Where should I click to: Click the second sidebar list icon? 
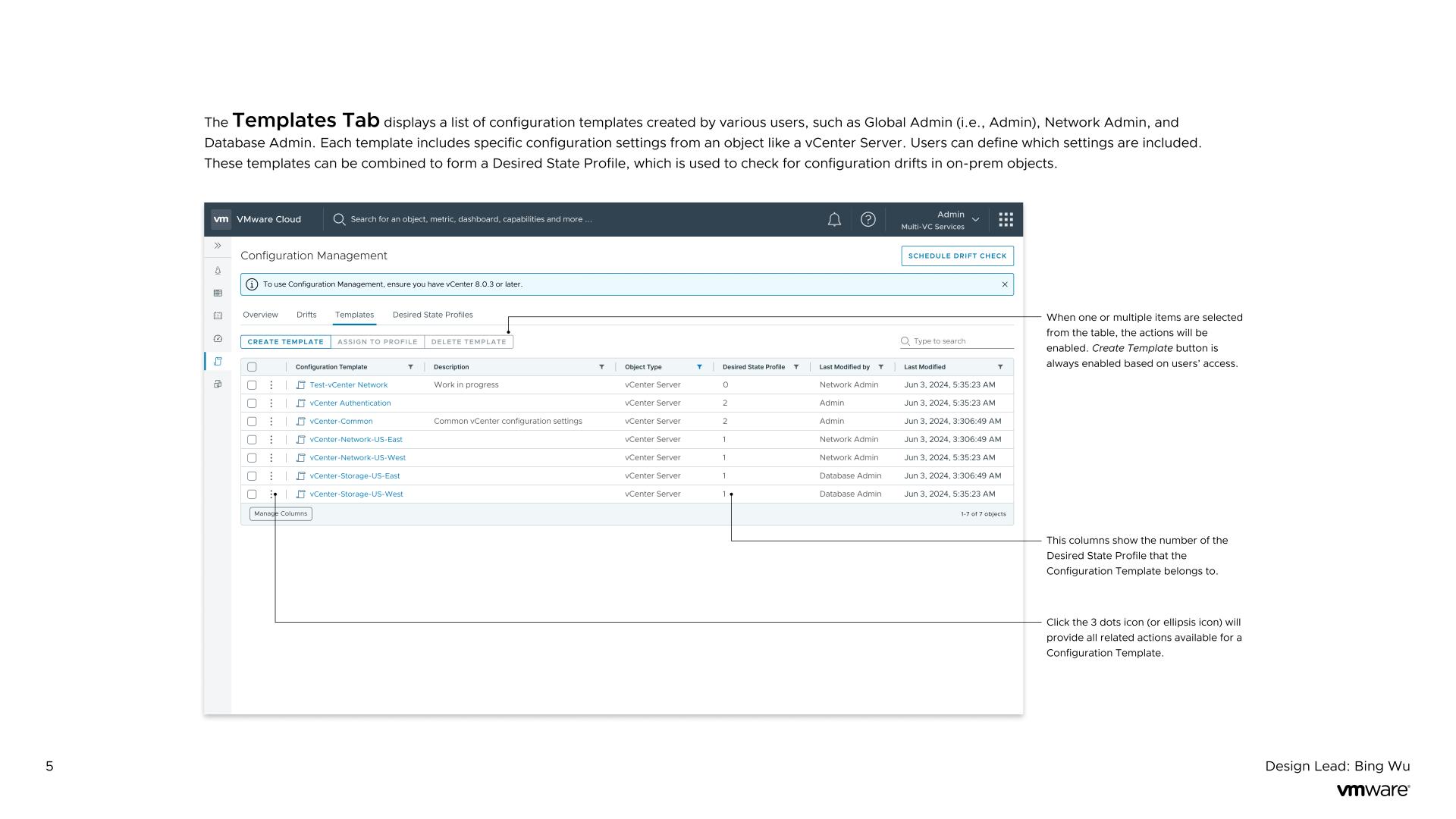click(x=218, y=293)
